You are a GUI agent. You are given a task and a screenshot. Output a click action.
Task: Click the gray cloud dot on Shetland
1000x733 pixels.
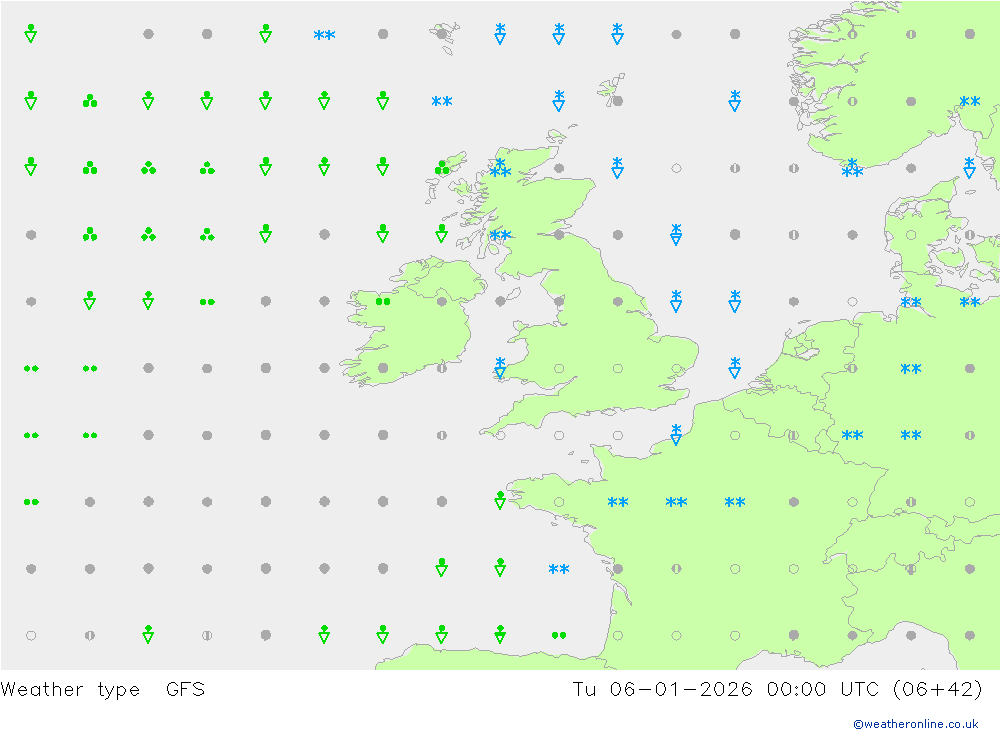[x=617, y=101]
